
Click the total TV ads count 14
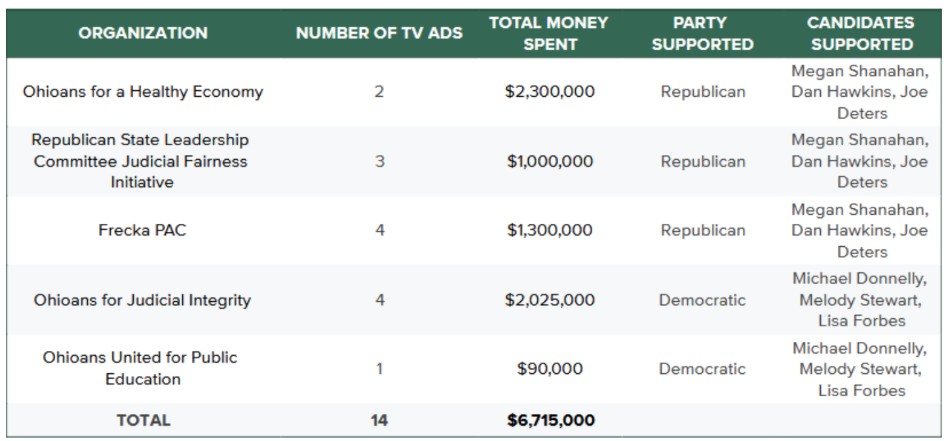pos(379,421)
